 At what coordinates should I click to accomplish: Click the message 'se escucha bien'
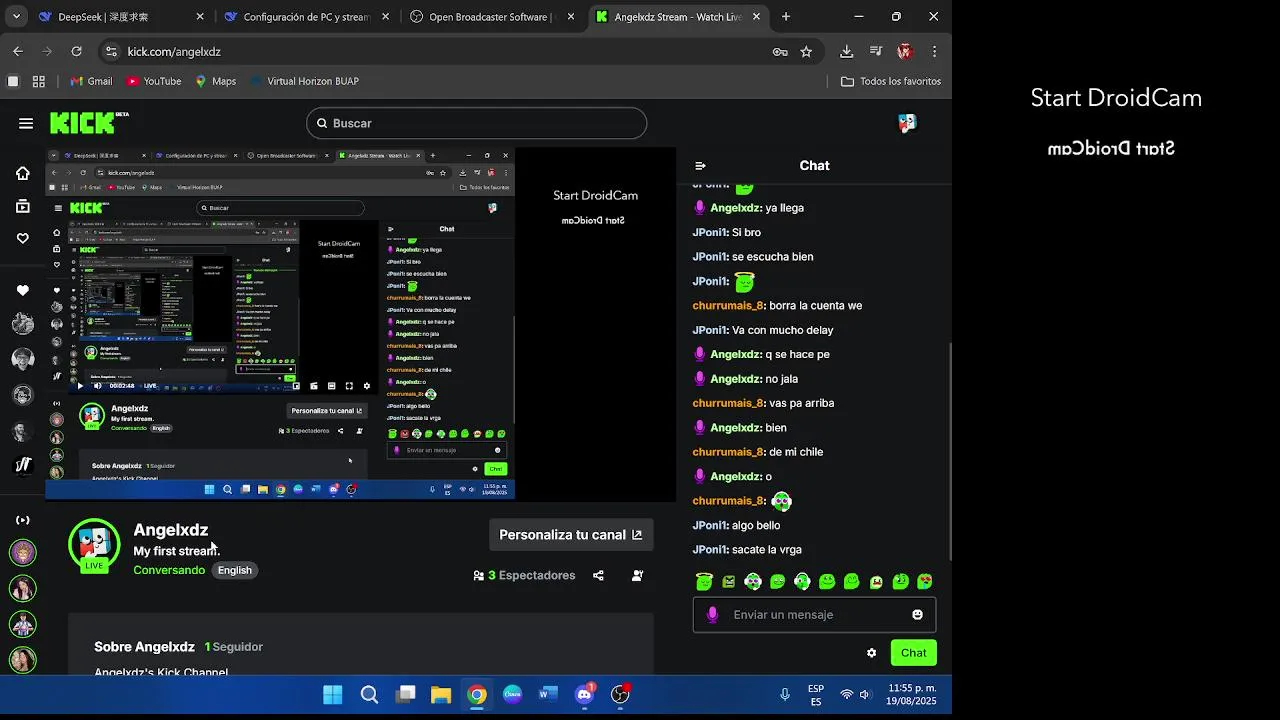tap(773, 257)
